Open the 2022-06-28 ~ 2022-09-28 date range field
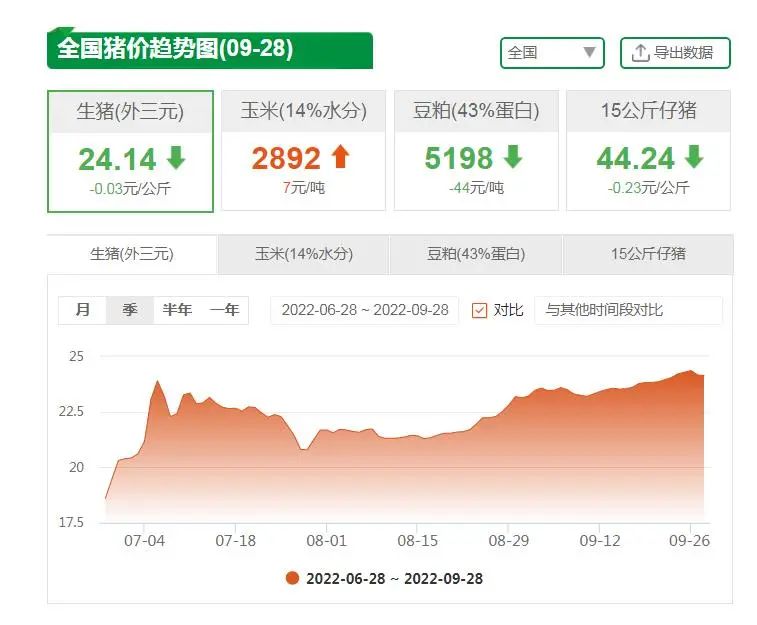Screen dimensions: 757x625 pos(365,310)
